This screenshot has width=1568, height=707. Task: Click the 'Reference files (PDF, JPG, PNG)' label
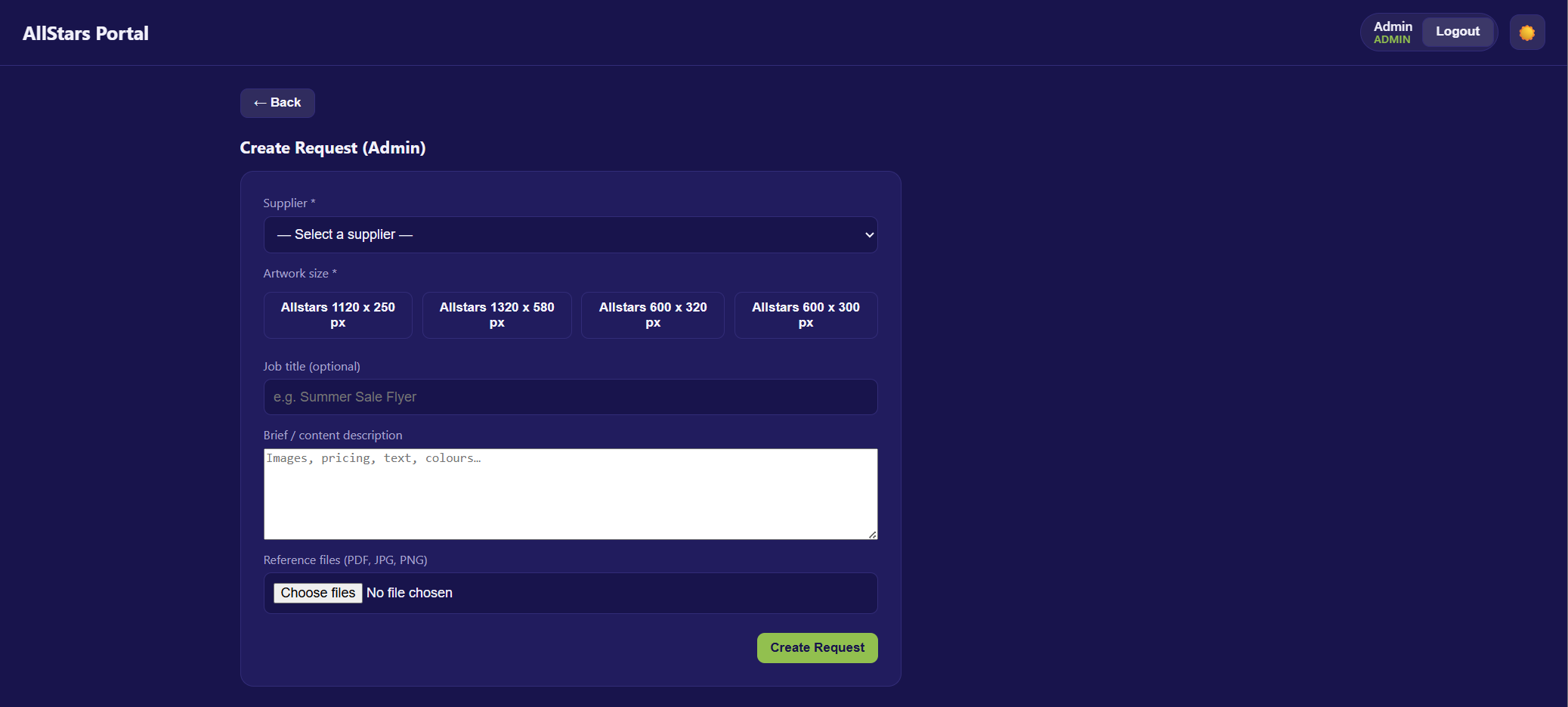click(x=345, y=560)
